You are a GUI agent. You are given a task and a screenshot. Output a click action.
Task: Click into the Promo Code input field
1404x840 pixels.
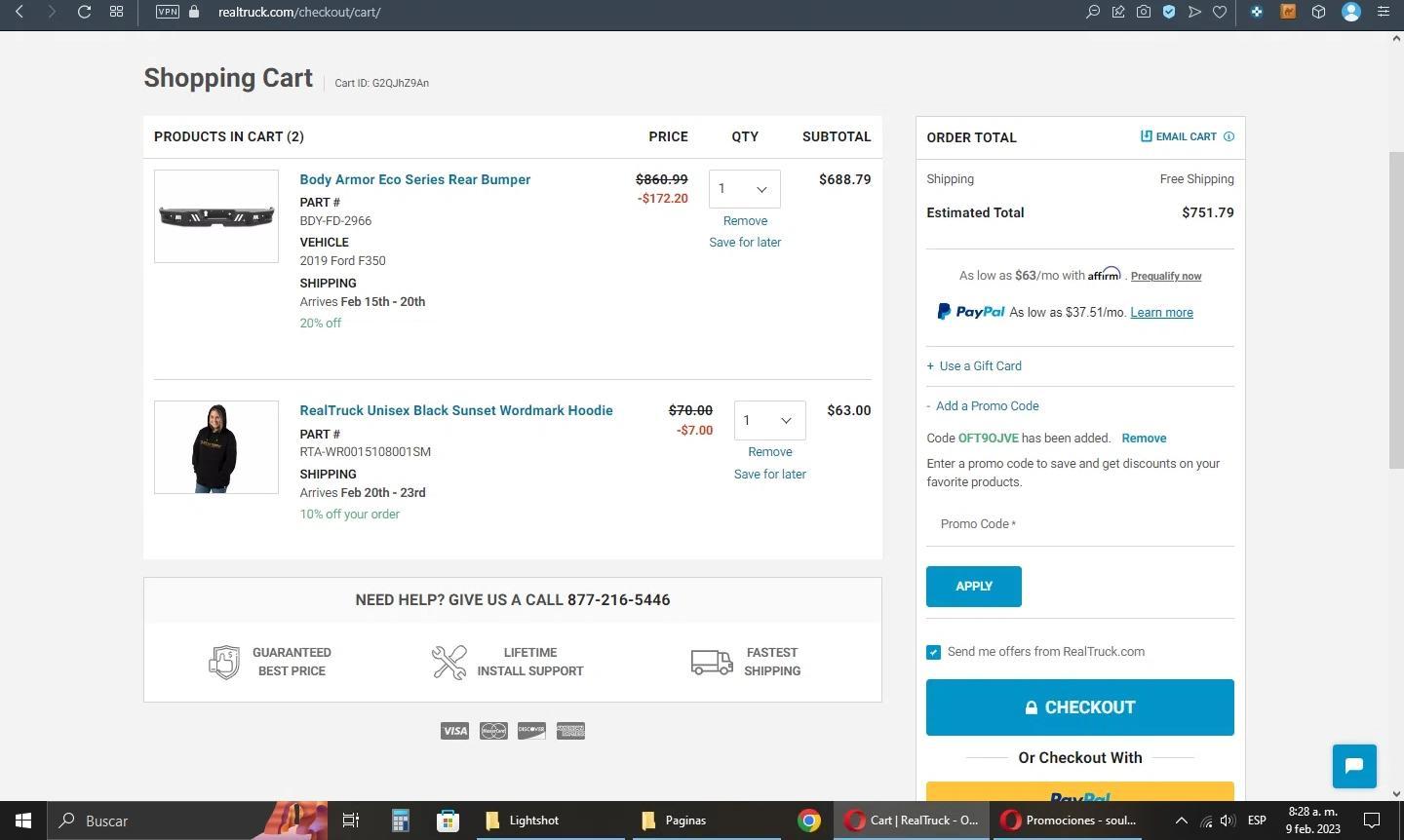click(1079, 524)
